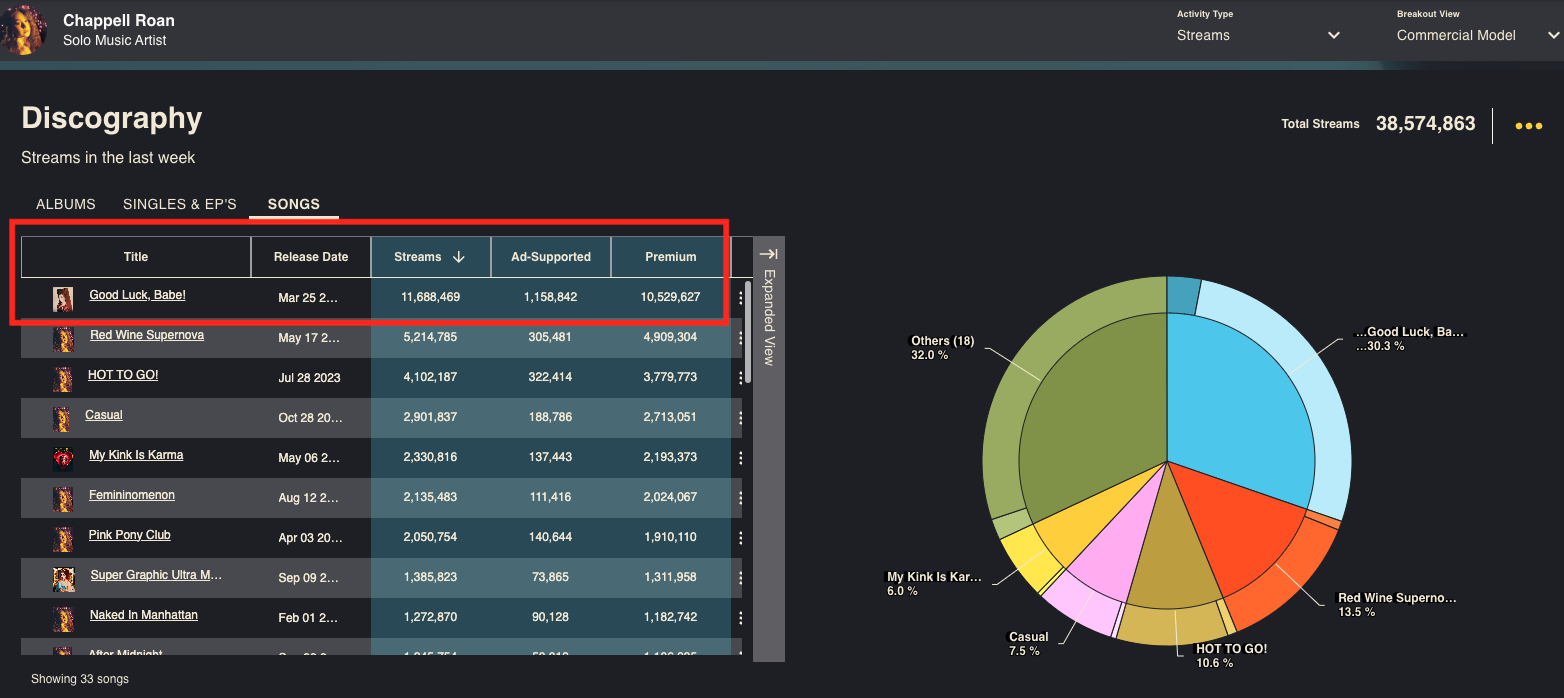
Task: Open the Casual song link
Action: (104, 415)
